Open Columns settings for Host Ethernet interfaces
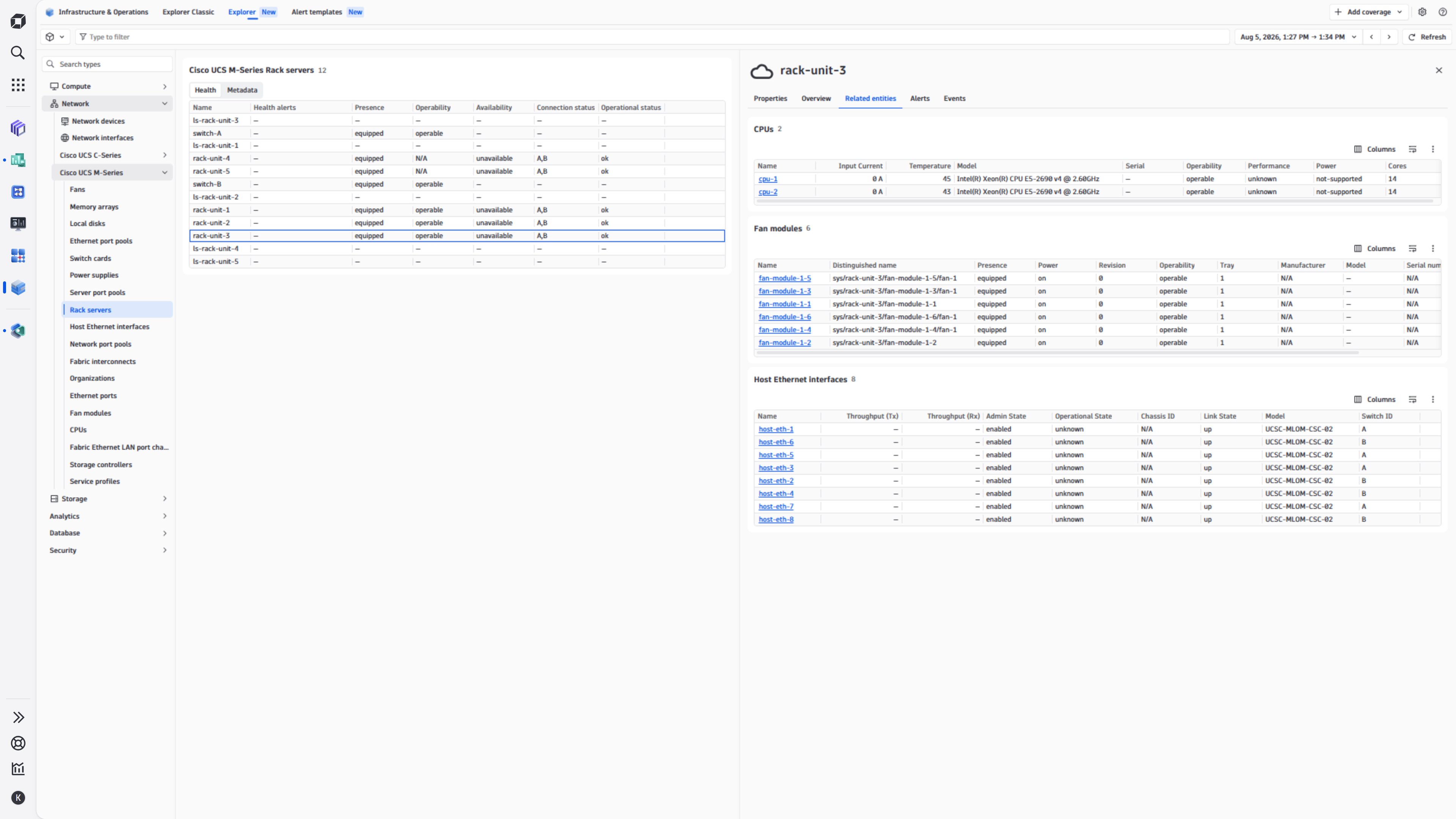The width and height of the screenshot is (1456, 819). click(x=1374, y=400)
